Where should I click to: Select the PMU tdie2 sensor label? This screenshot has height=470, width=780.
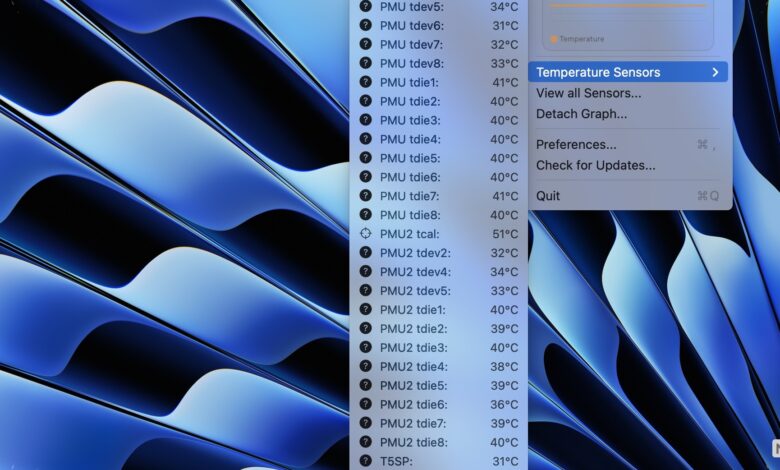point(410,101)
